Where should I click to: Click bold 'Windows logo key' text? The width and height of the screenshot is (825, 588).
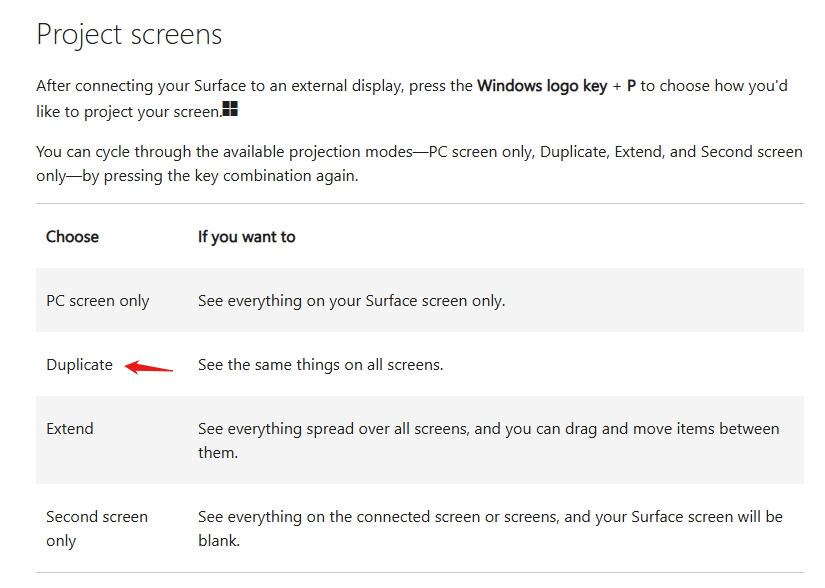click(542, 86)
